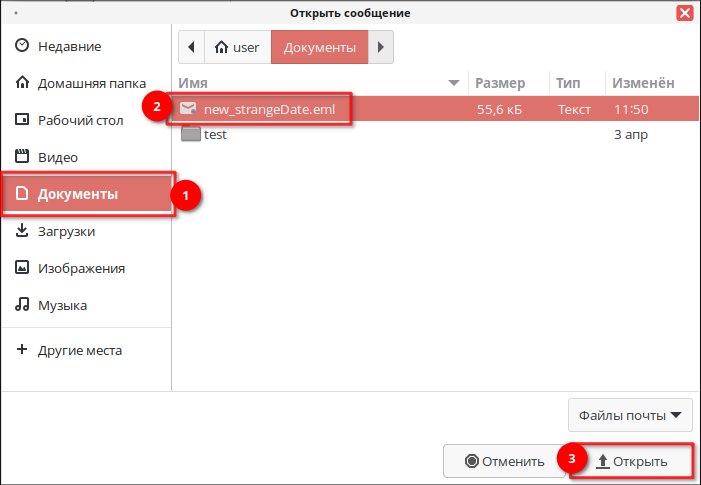
Task: Click the Recent clock icon in sidebar
Action: (x=22, y=47)
